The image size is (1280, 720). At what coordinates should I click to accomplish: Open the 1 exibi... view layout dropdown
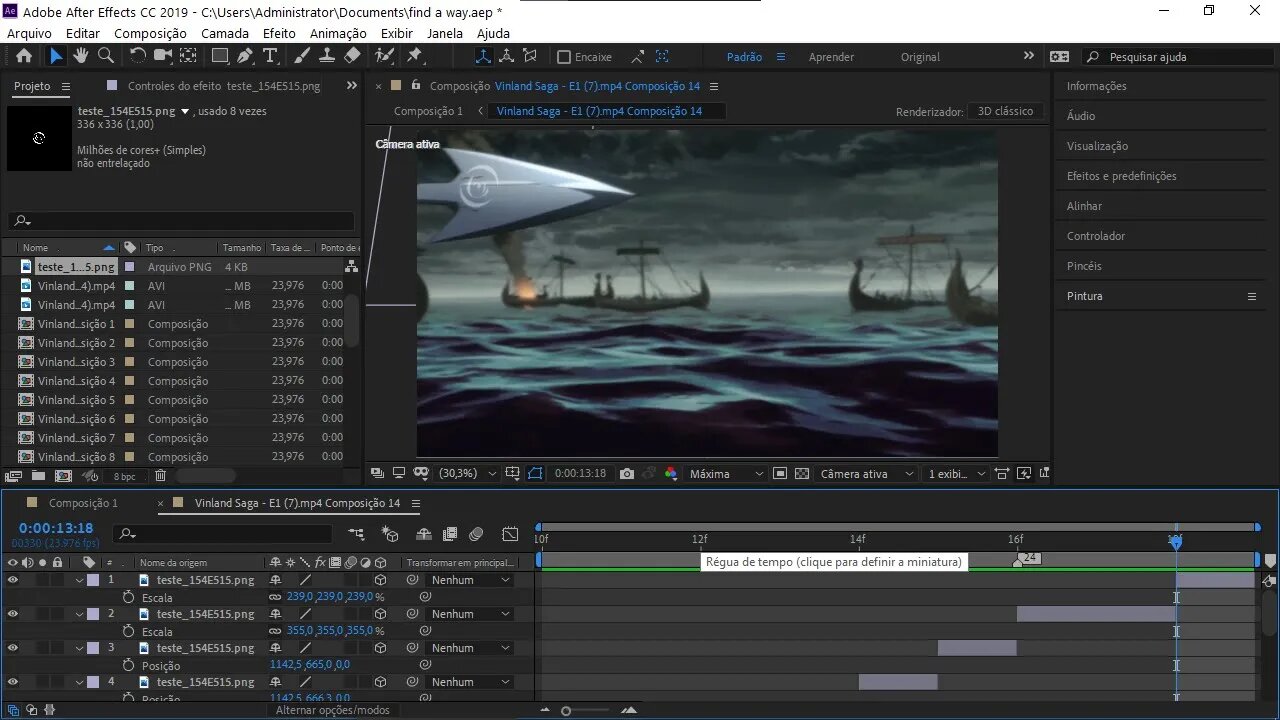coord(956,473)
